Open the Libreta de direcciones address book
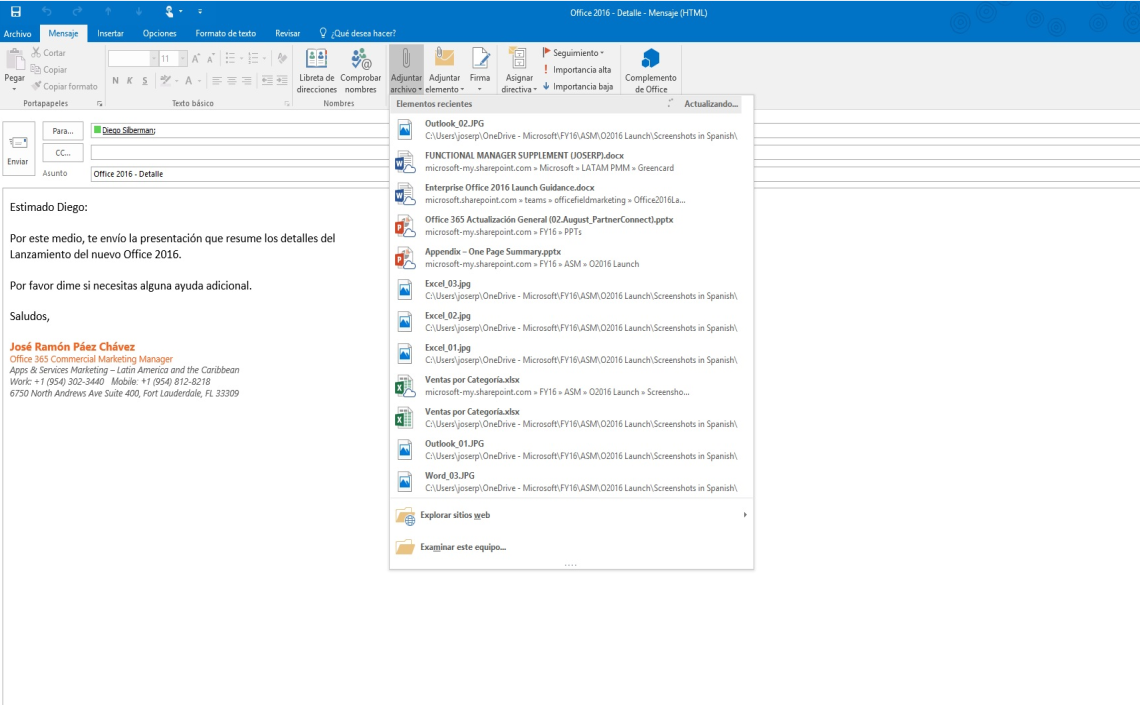Screen dimensions: 1140x705 (316, 69)
